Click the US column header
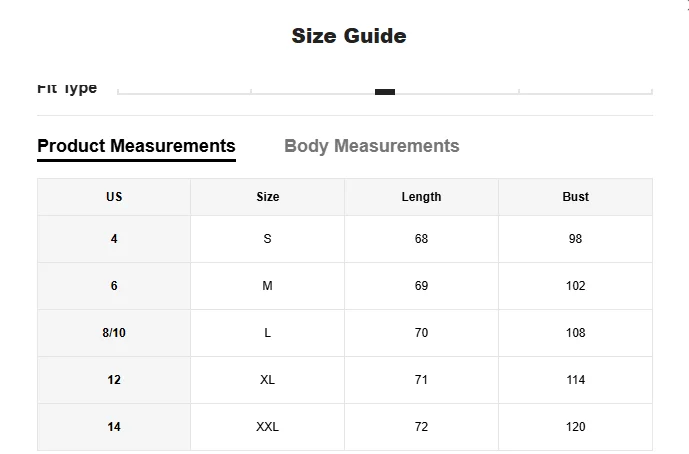The width and height of the screenshot is (689, 454). 114,197
